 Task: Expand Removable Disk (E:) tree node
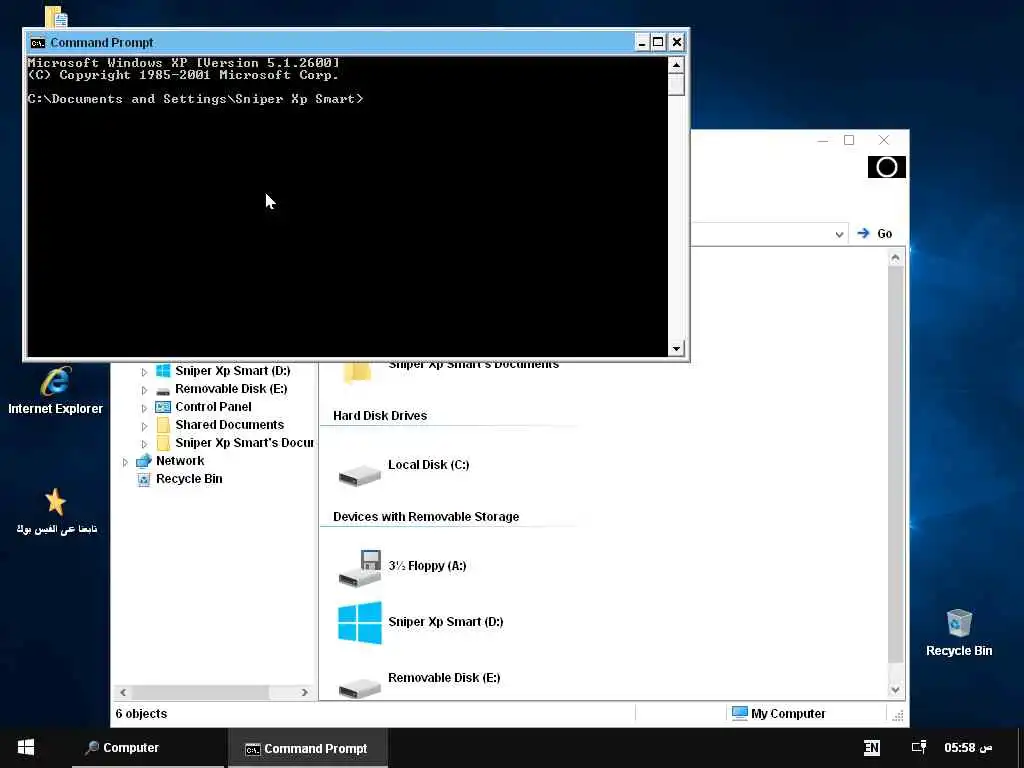pyautogui.click(x=144, y=390)
